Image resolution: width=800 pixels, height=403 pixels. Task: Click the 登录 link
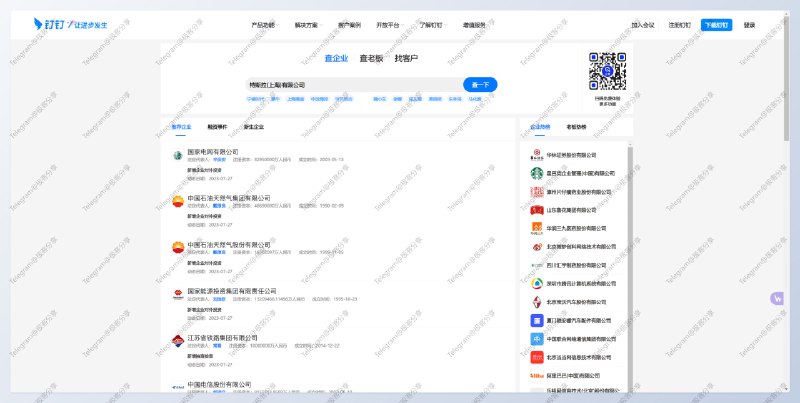[749, 25]
